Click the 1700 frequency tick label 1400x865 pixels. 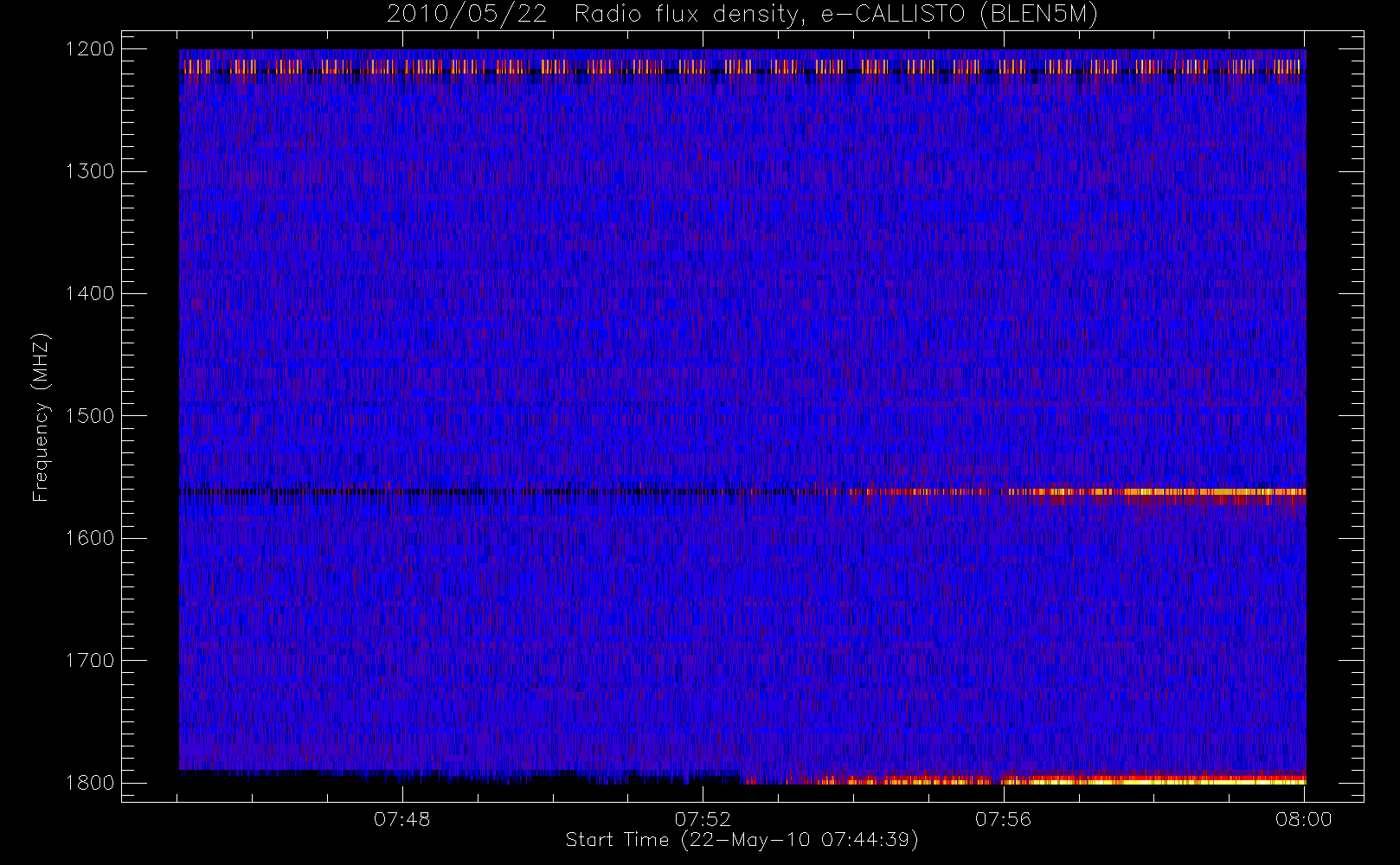[x=90, y=661]
